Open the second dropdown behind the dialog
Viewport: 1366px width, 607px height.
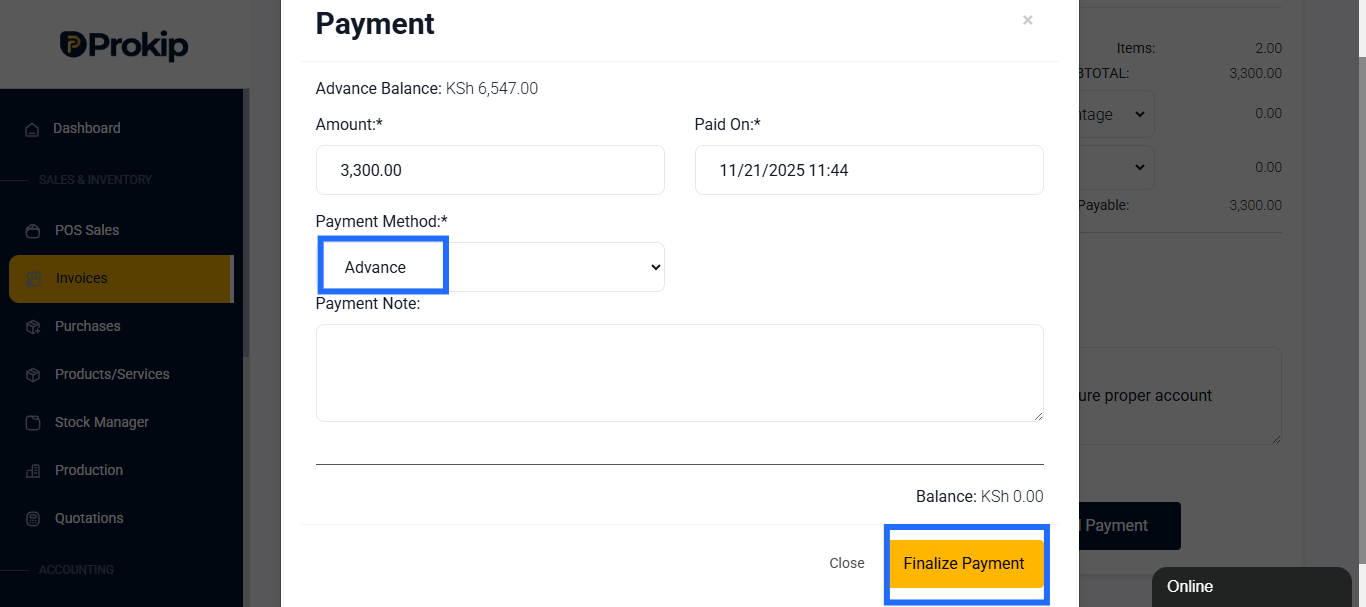pyautogui.click(x=1116, y=167)
